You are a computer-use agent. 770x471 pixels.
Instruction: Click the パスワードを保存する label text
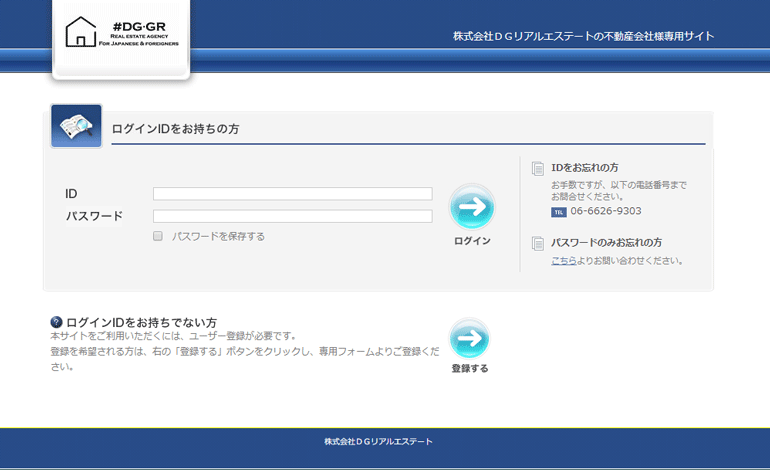[x=218, y=237]
